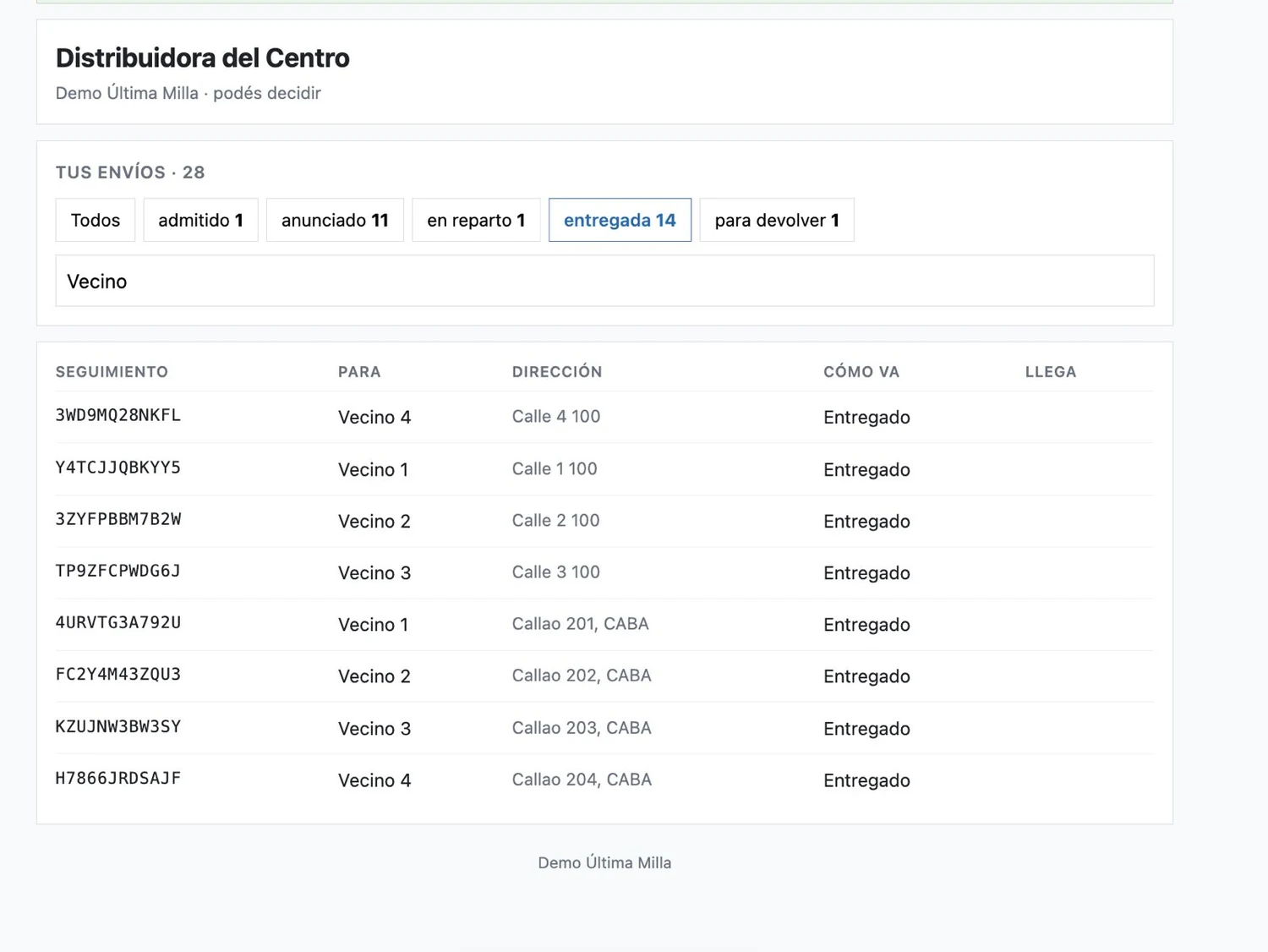
Task: Select address Calle 2 100
Action: (555, 520)
